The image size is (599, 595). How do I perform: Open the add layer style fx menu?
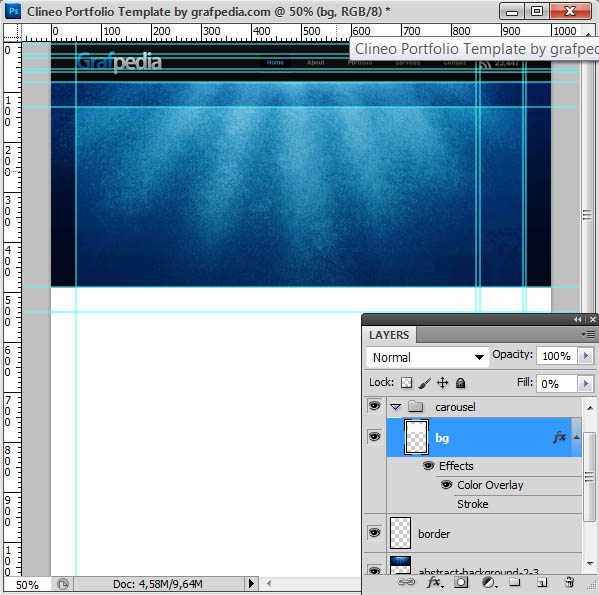(434, 582)
